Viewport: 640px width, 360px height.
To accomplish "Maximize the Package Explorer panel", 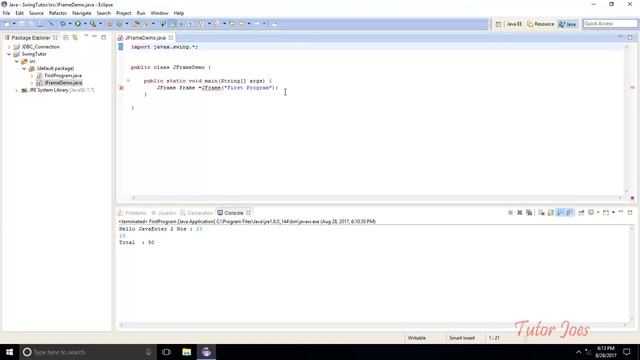I will coord(104,37).
